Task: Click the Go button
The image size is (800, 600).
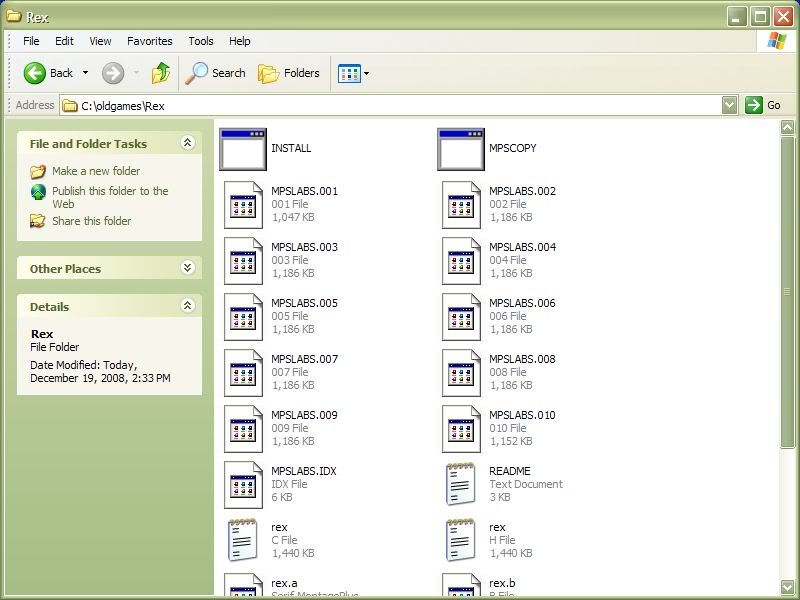Action: click(763, 105)
